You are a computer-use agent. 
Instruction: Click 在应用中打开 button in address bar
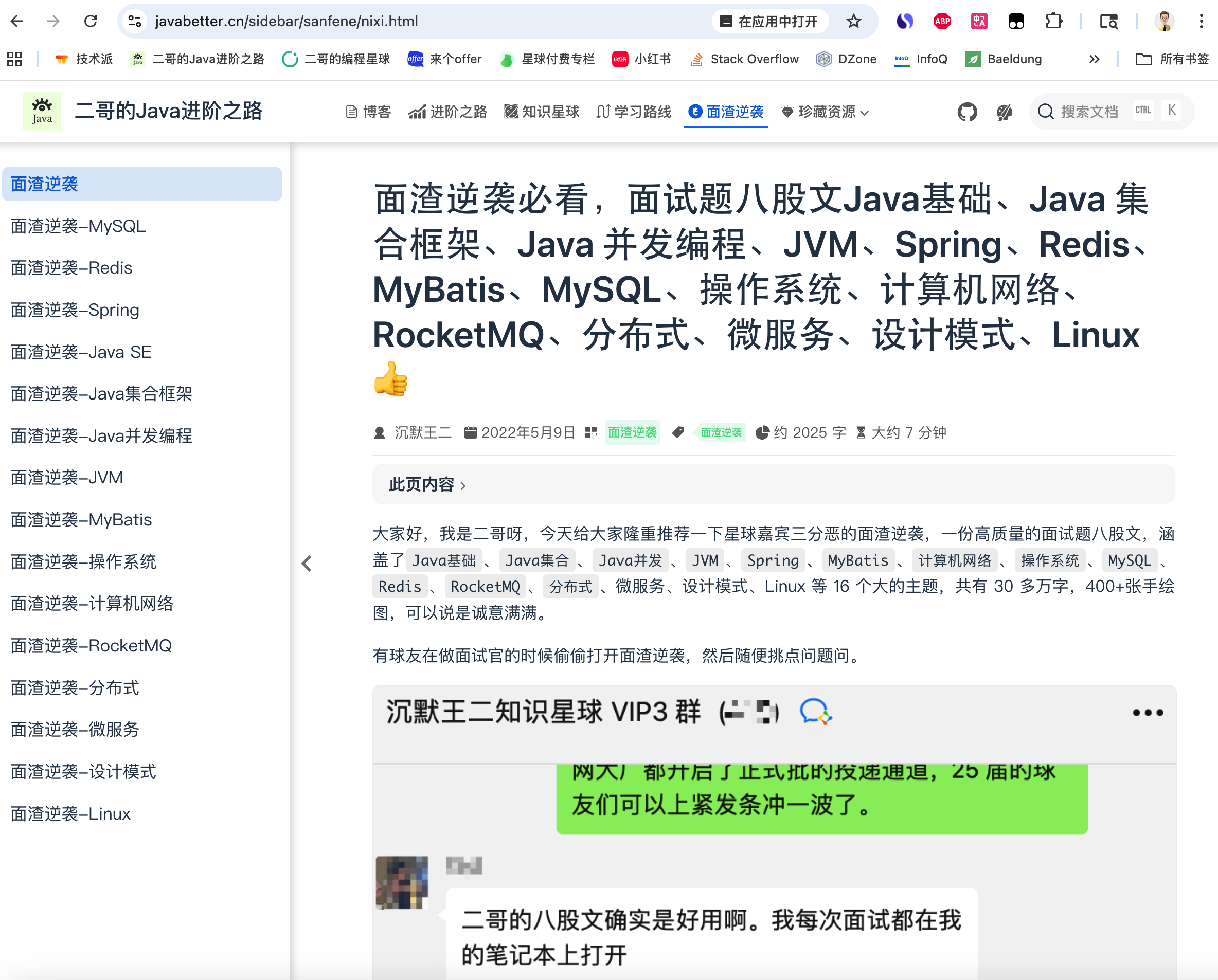click(770, 22)
